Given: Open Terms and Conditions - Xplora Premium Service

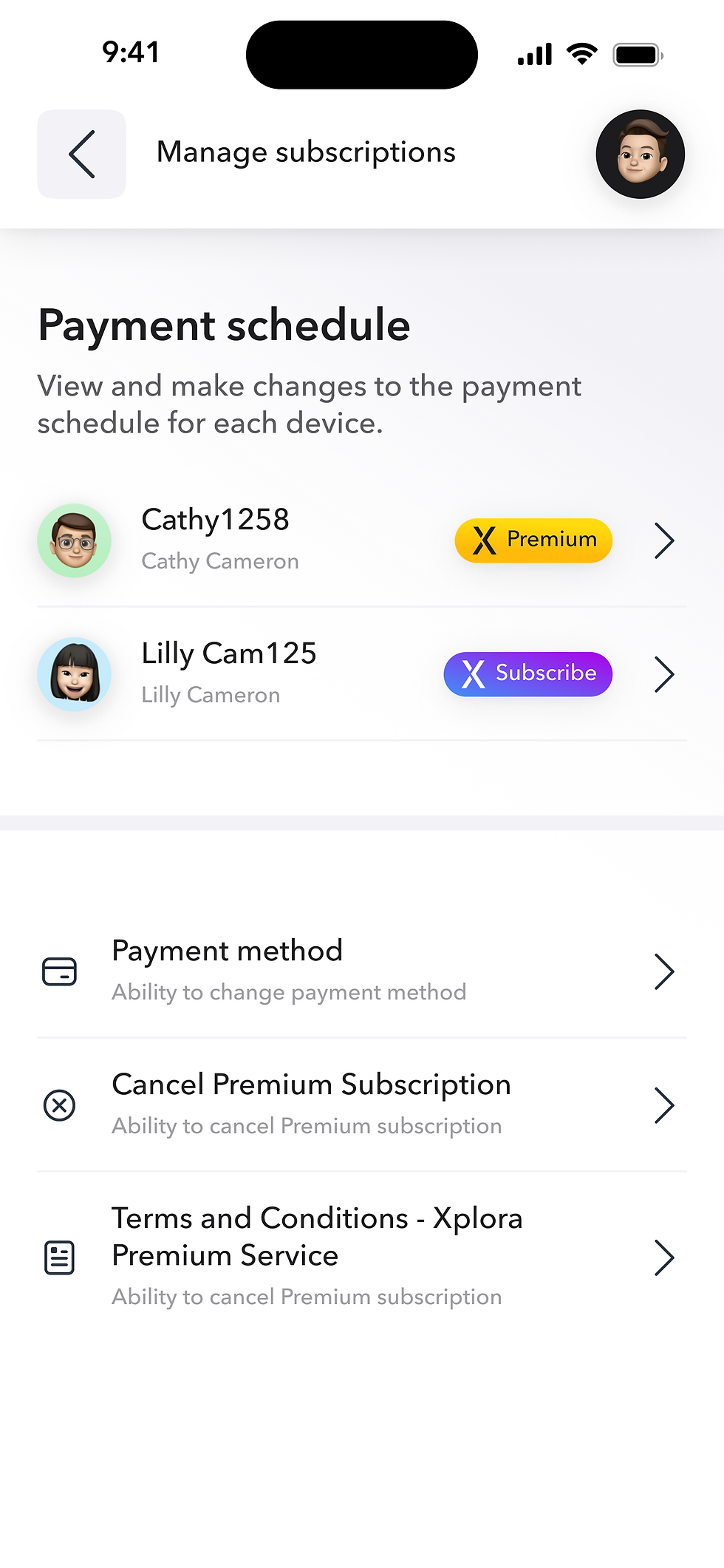Looking at the screenshot, I should click(x=317, y=1237).
